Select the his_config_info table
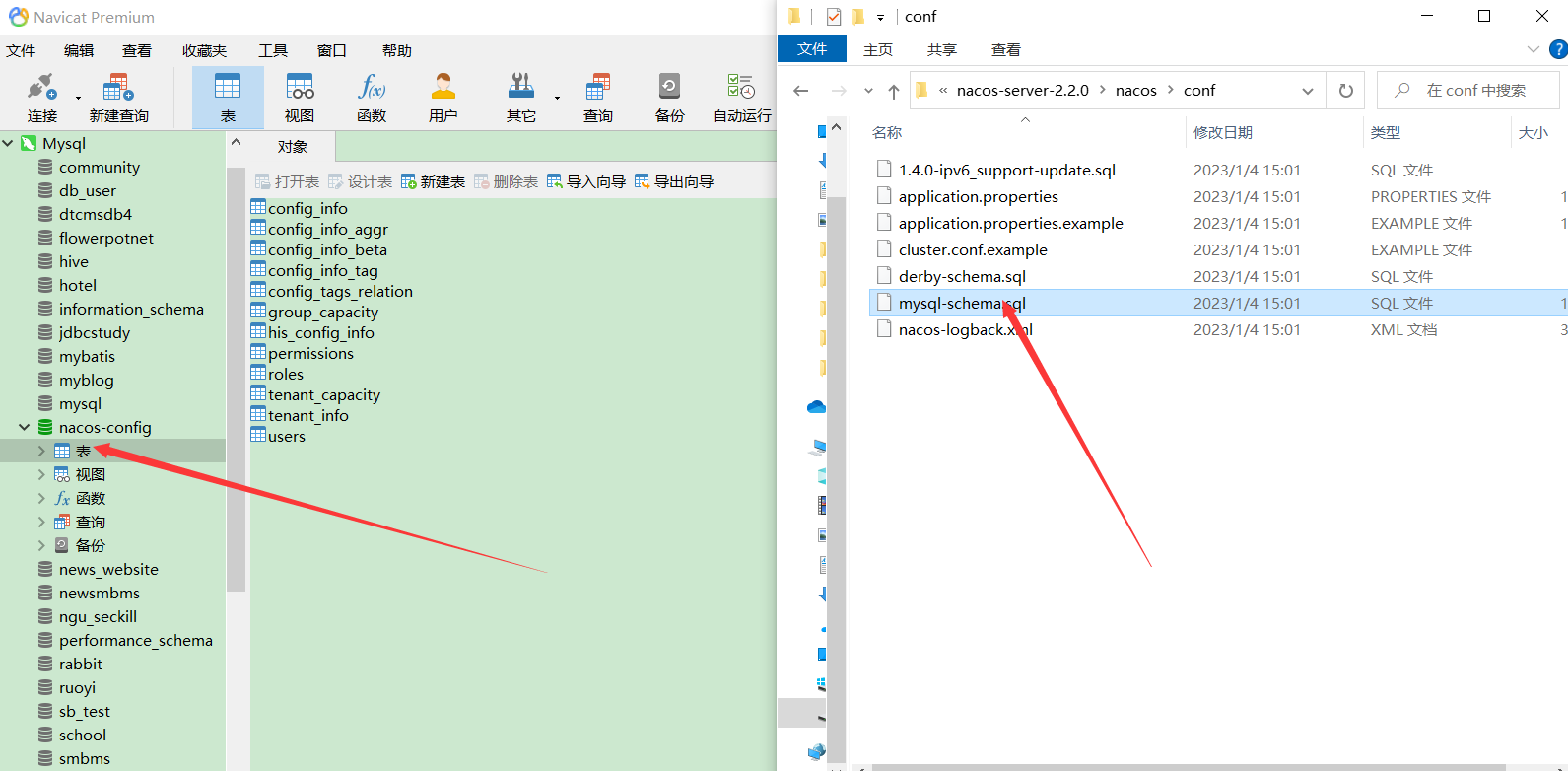The height and width of the screenshot is (771, 1568). (321, 332)
